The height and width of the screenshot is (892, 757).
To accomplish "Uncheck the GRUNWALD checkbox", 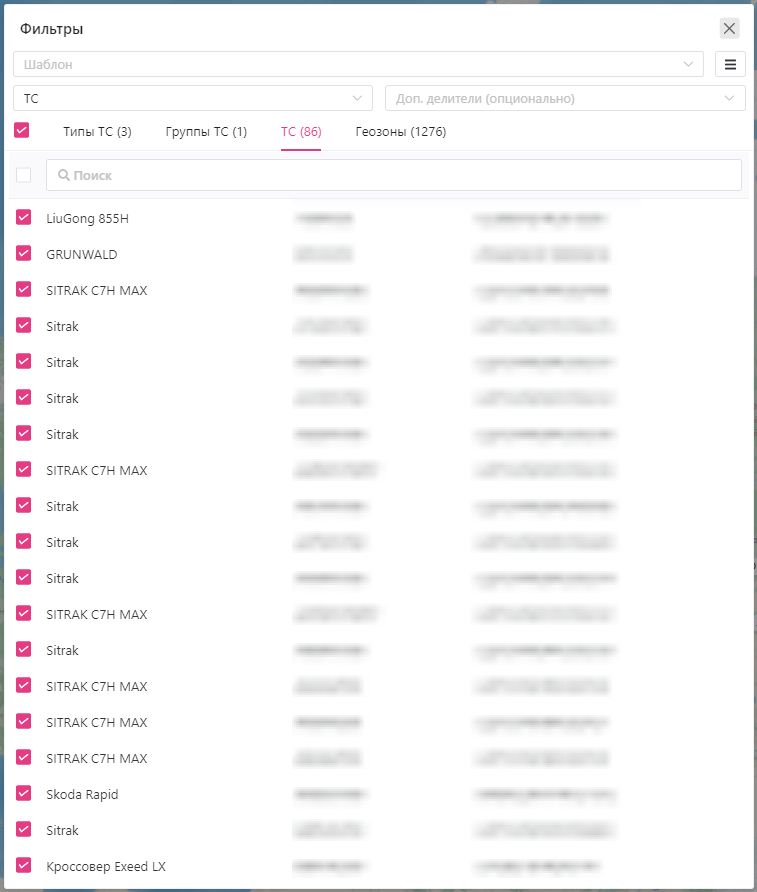I will (x=23, y=253).
